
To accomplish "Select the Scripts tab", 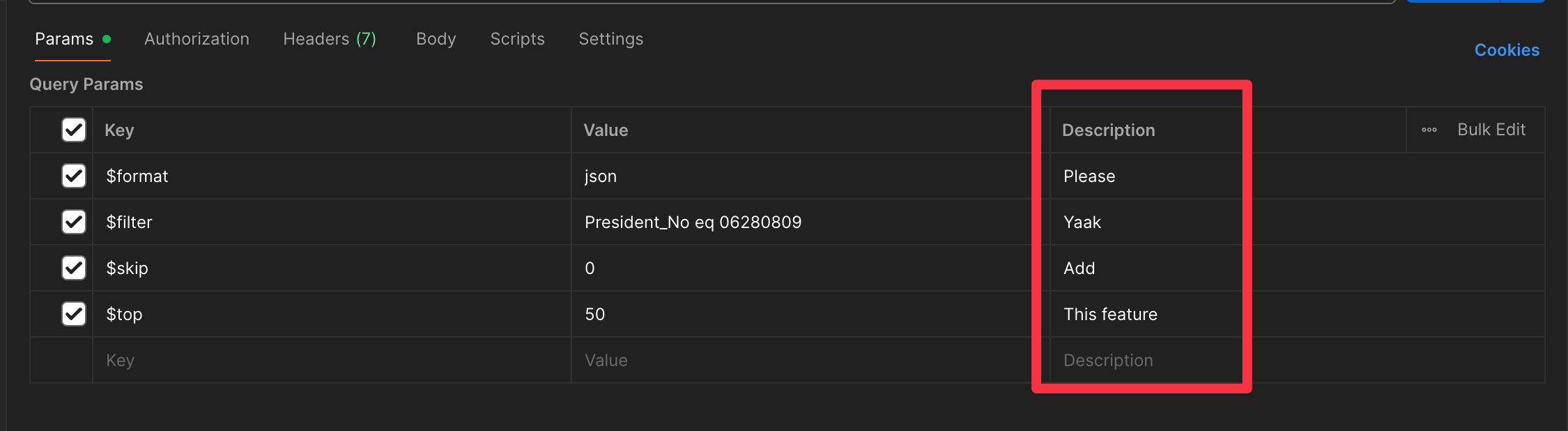I will 517,39.
